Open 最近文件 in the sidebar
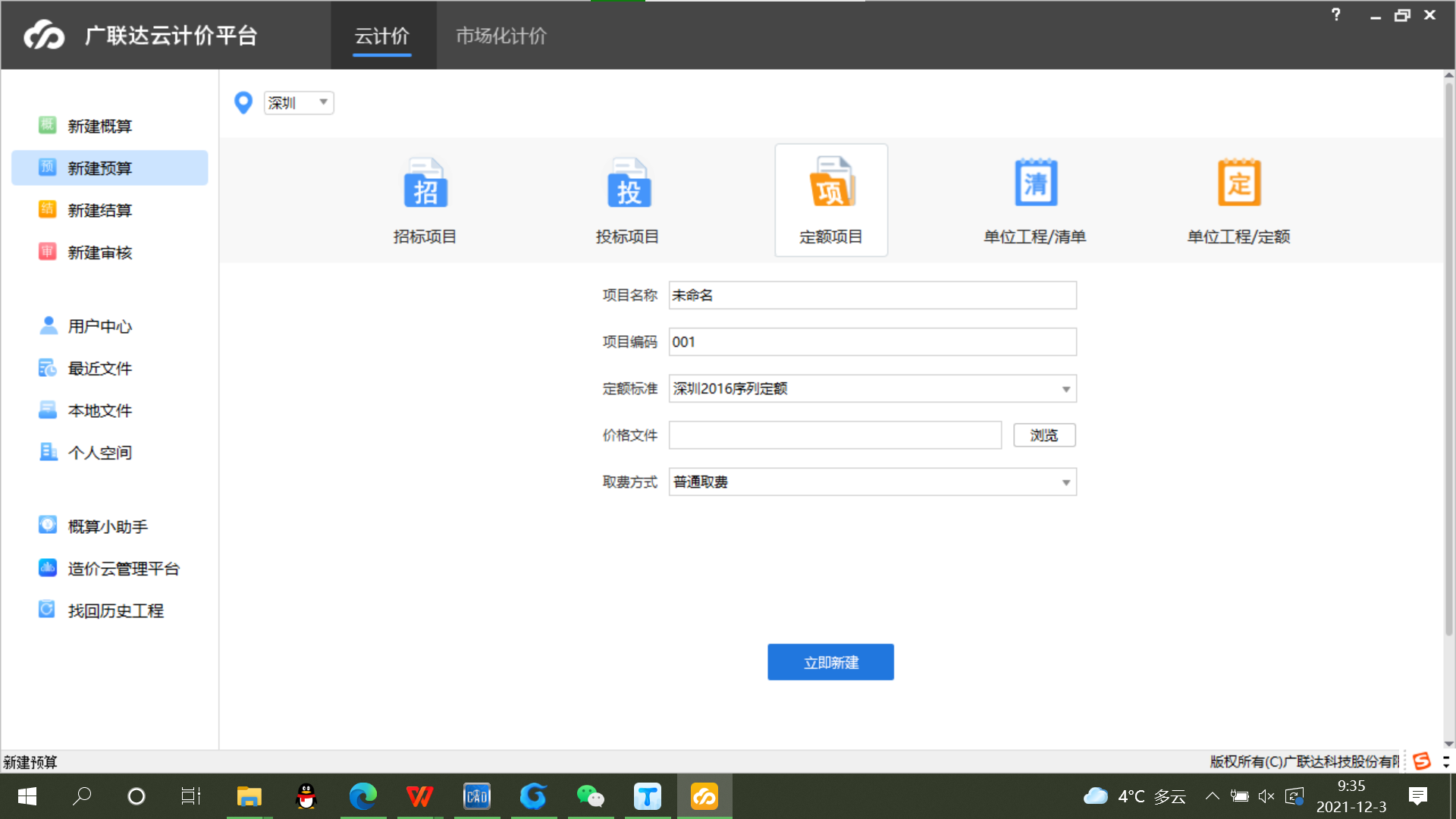This screenshot has height=819, width=1456. (x=99, y=369)
